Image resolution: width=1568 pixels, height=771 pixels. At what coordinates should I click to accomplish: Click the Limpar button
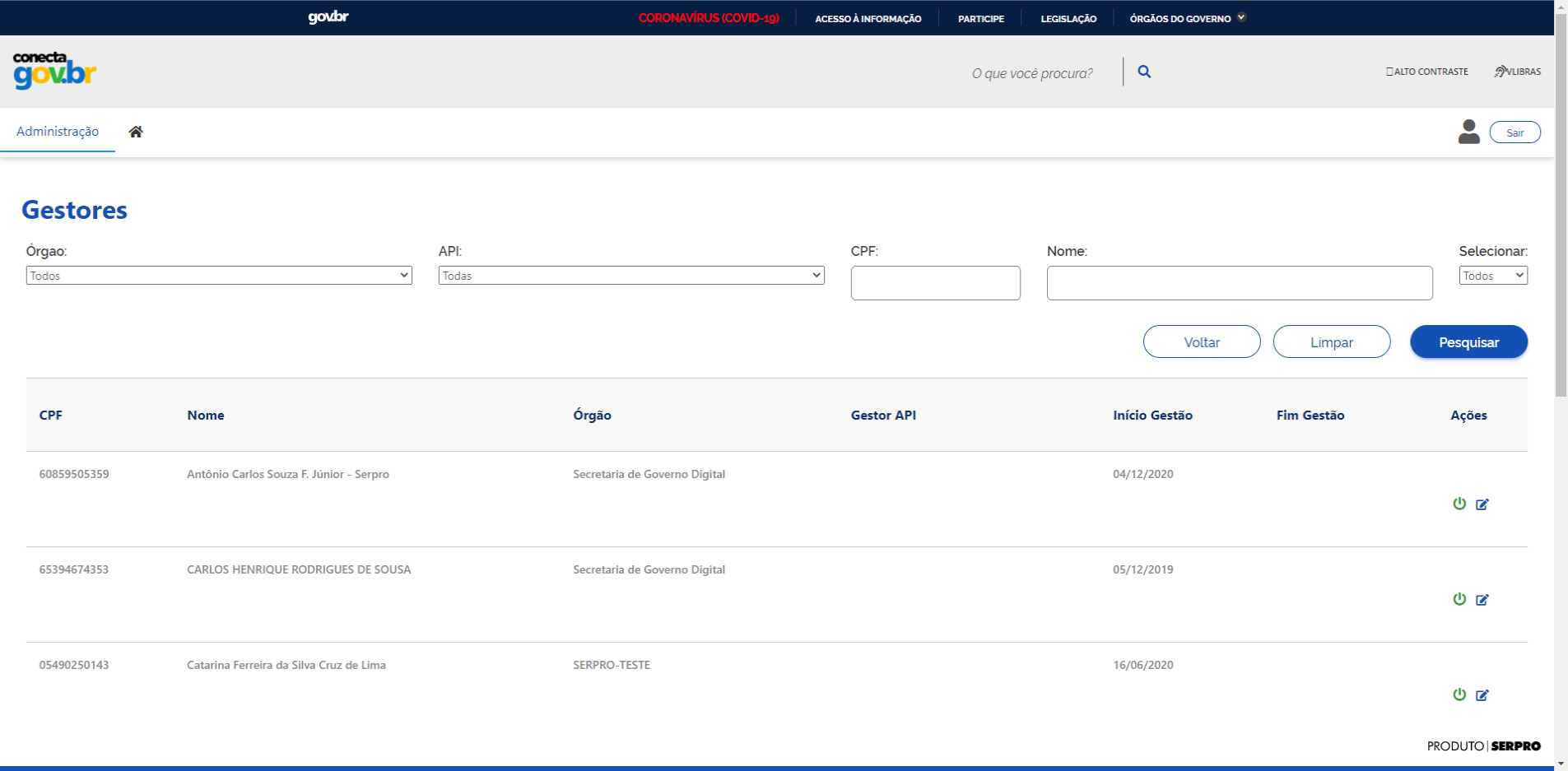coord(1331,342)
